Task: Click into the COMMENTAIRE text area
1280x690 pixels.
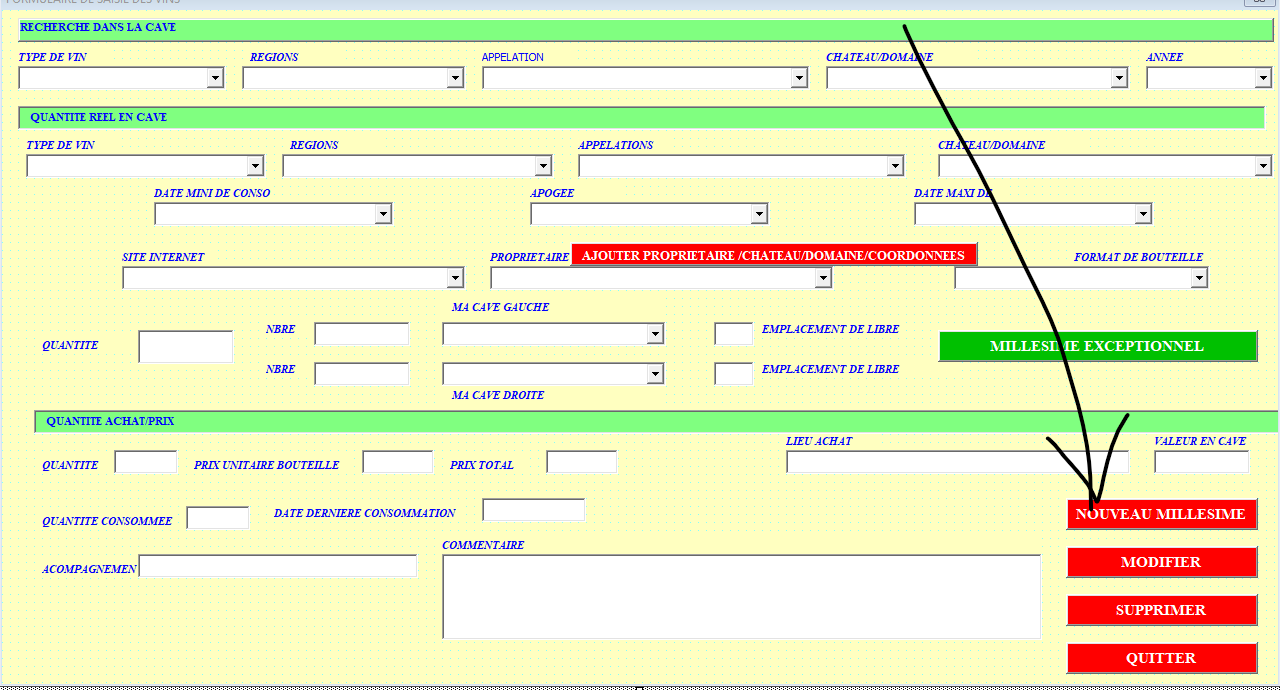Action: coord(740,596)
